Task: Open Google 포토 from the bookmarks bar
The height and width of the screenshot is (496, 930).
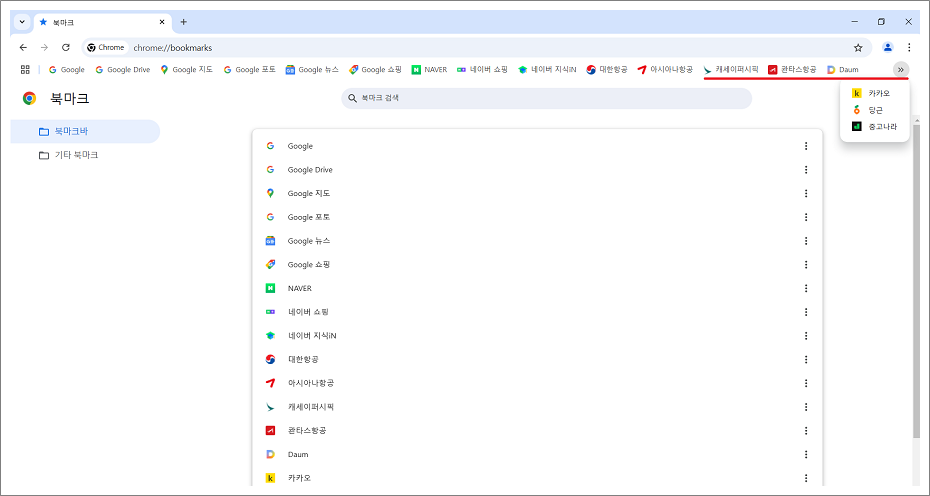Action: 249,69
